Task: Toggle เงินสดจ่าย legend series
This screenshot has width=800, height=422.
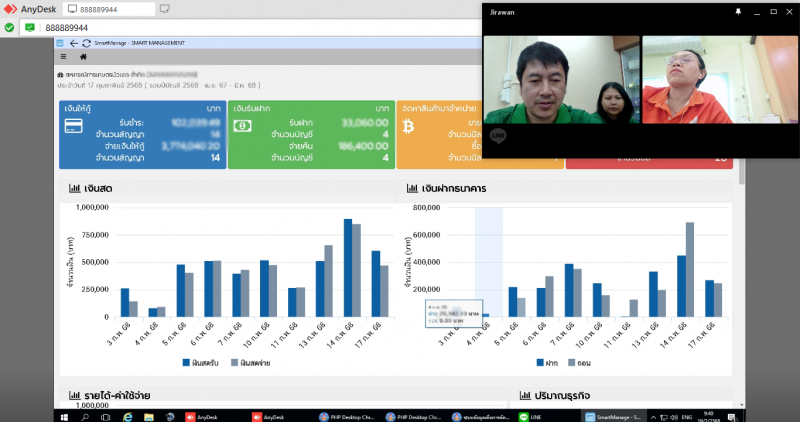Action: 251,363
